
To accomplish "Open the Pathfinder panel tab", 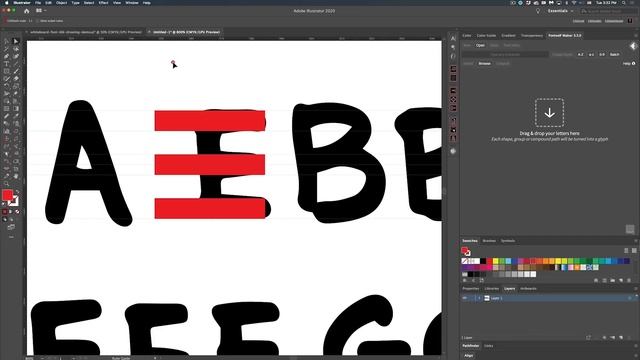I will pos(471,346).
